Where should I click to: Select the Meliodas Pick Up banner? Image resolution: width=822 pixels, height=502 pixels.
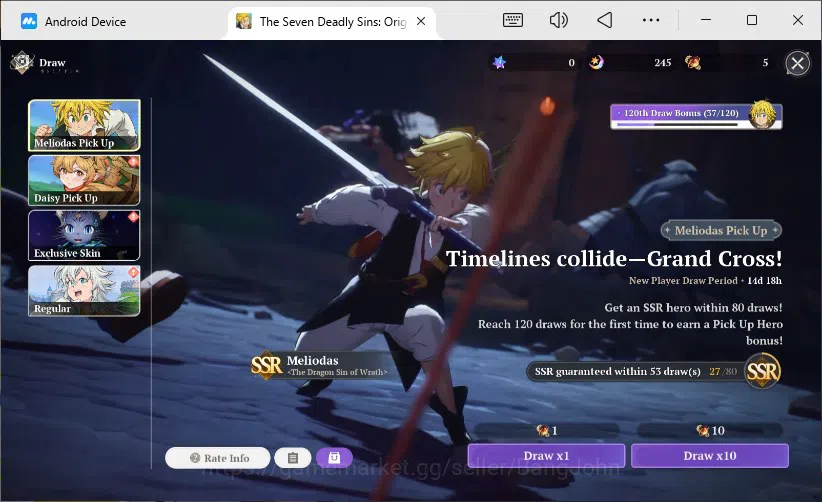coord(84,125)
